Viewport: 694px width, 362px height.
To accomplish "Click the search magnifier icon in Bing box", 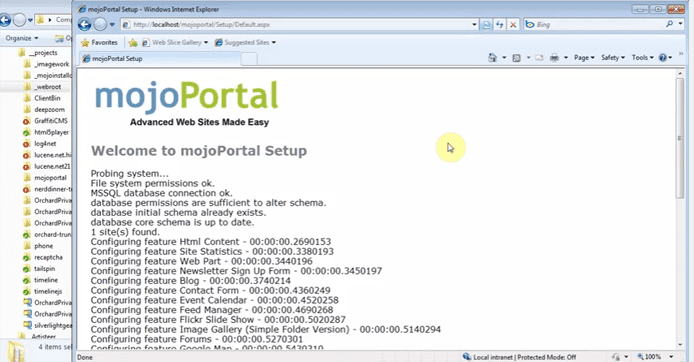I will (670, 24).
